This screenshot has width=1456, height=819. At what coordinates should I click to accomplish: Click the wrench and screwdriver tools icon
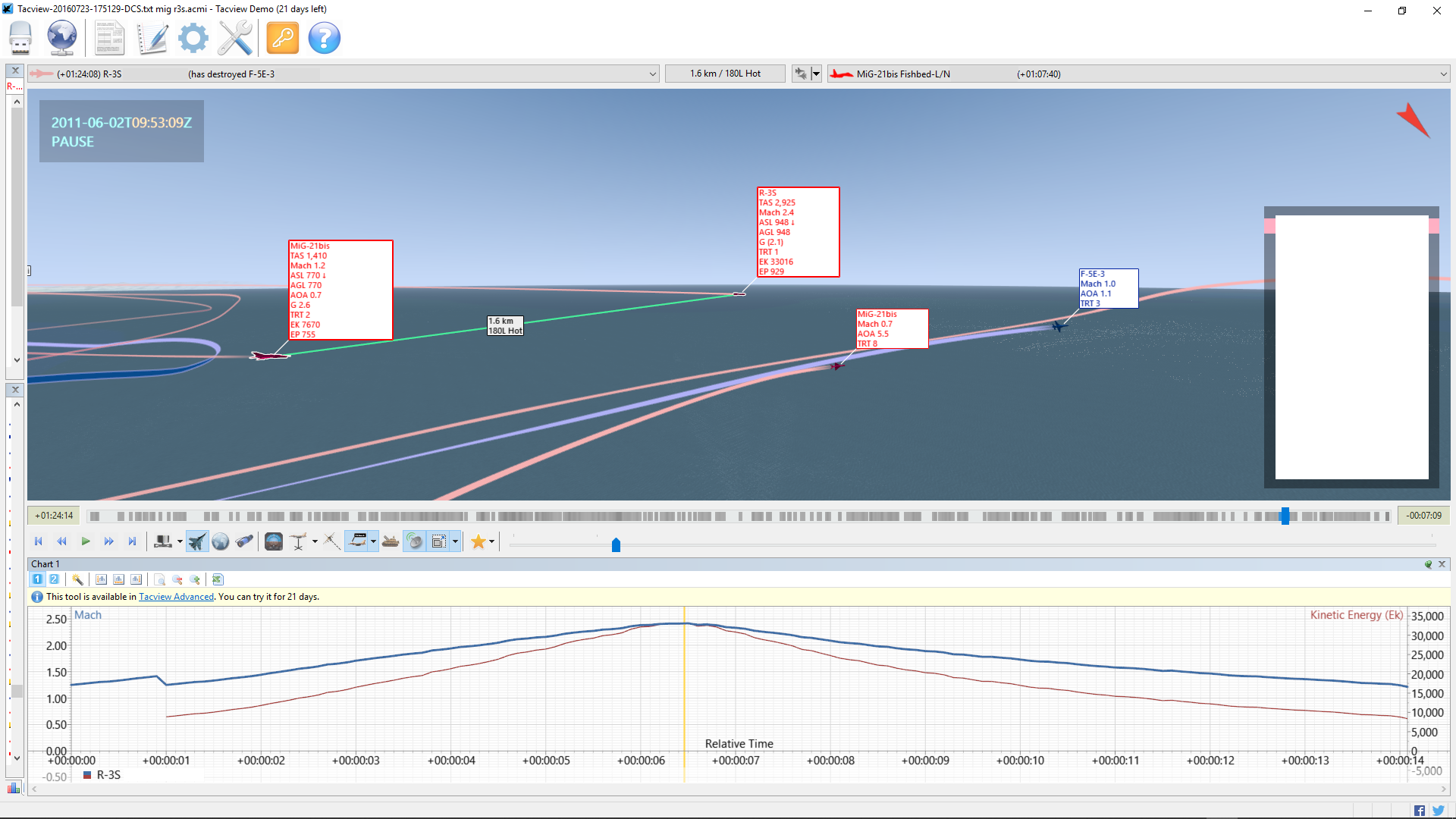235,38
